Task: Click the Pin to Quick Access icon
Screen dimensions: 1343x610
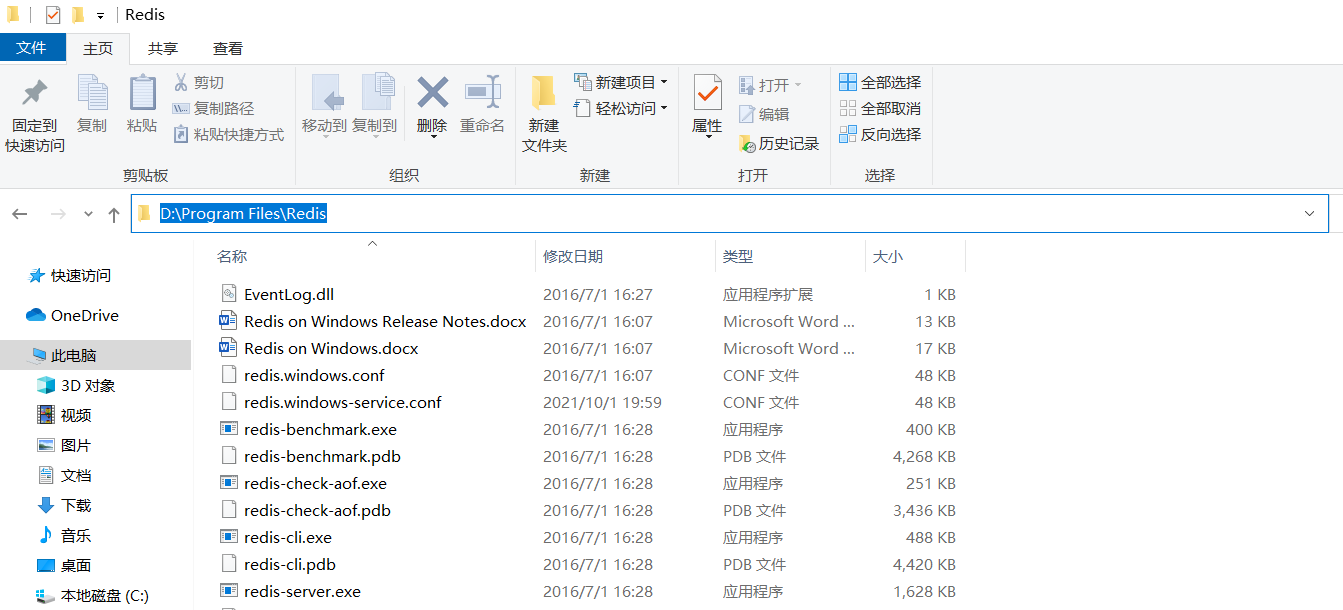Action: pos(35,93)
